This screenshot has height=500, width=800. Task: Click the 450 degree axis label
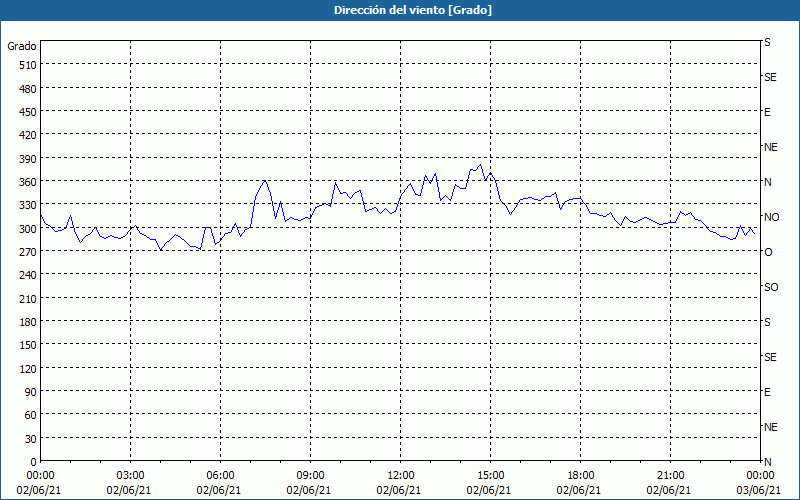point(29,112)
